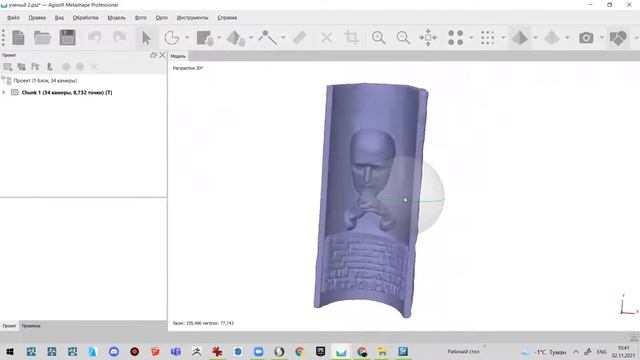The width and height of the screenshot is (640, 360).
Task: Click the Perspective 30° view label
Action: click(188, 68)
